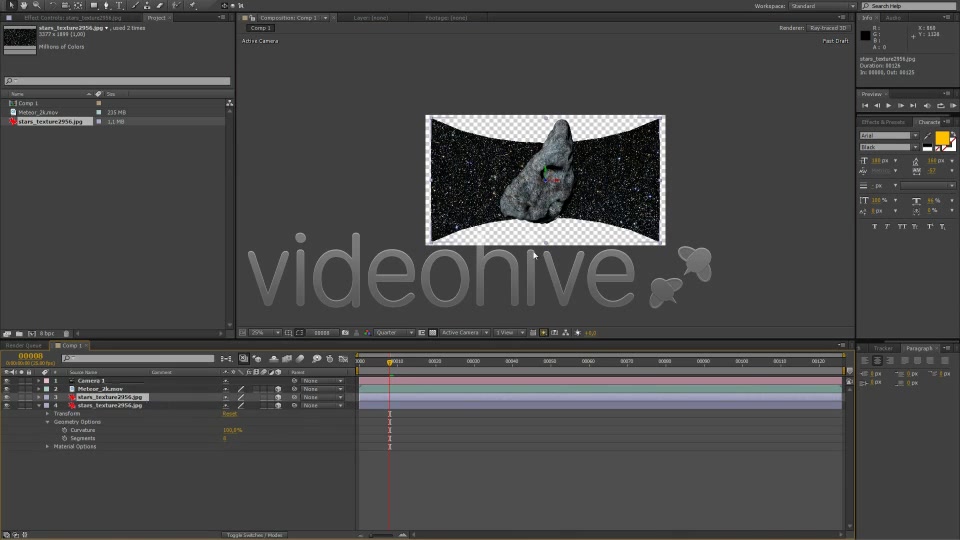
Task: Collapse the Geometry Options group
Action: (x=48, y=422)
